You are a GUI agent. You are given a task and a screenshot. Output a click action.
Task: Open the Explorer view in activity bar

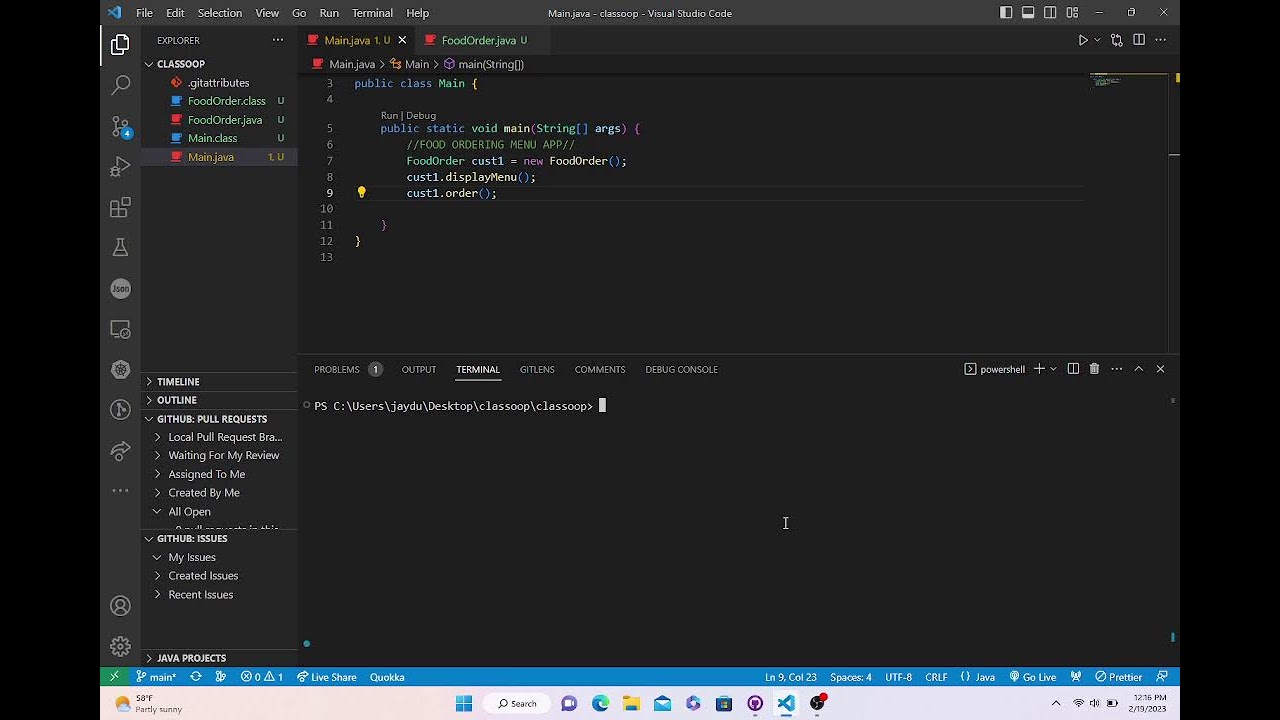120,44
